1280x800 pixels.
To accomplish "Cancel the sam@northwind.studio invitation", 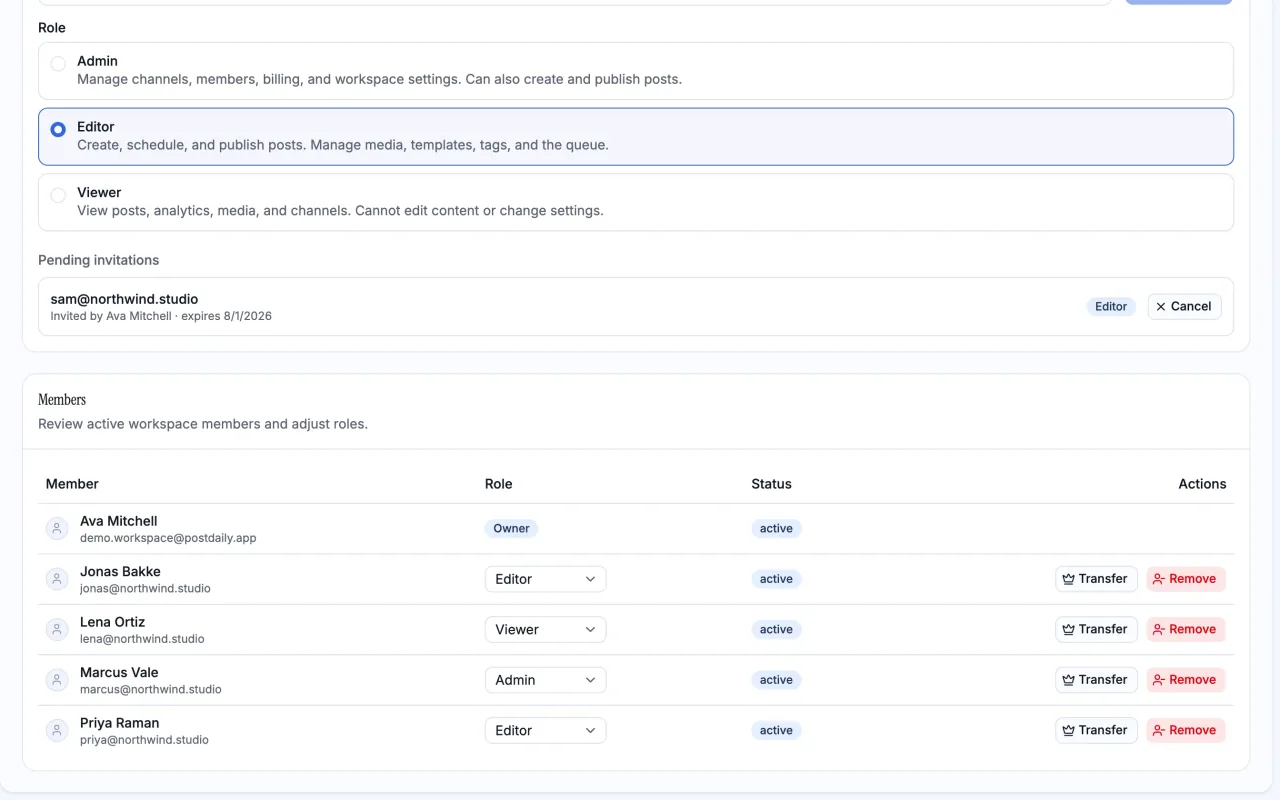I will [1184, 307].
